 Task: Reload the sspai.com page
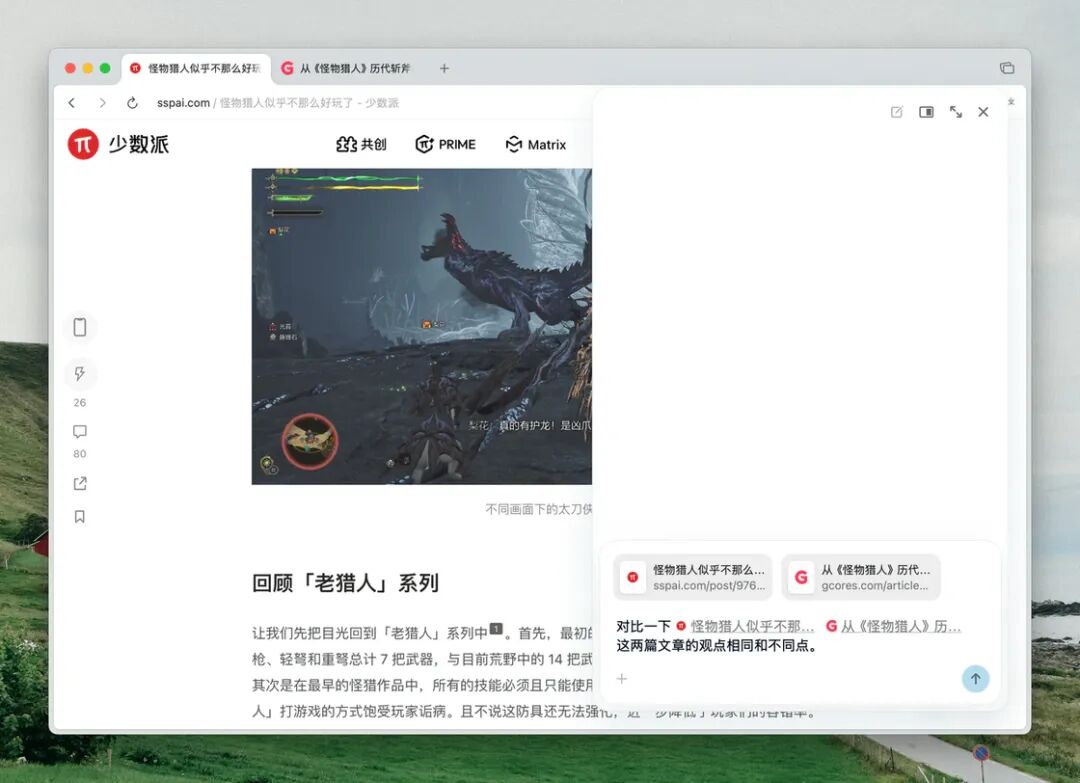coord(132,103)
